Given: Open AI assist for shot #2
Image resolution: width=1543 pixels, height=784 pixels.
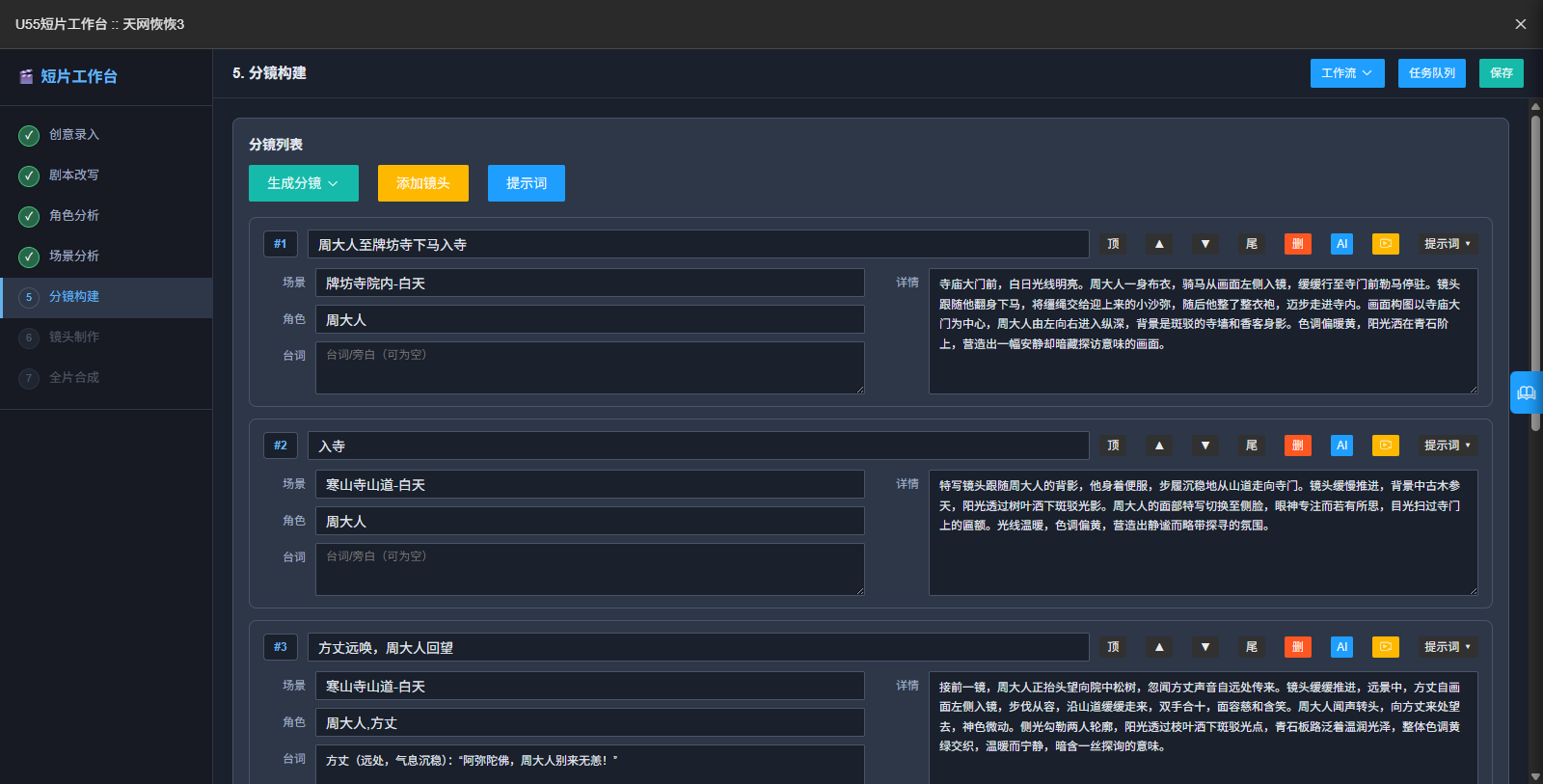Looking at the screenshot, I should tap(1341, 446).
